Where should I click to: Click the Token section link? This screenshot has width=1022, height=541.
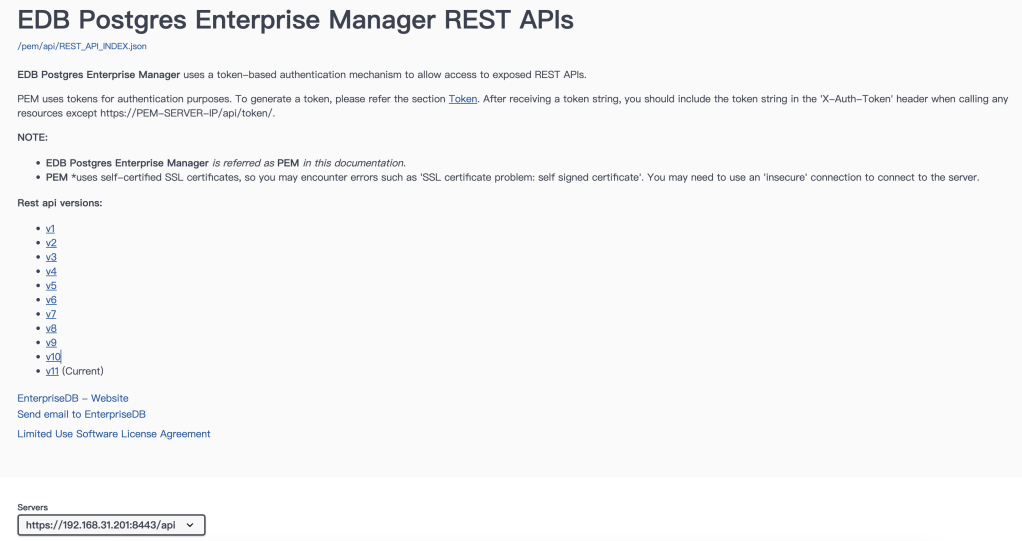pyautogui.click(x=462, y=99)
